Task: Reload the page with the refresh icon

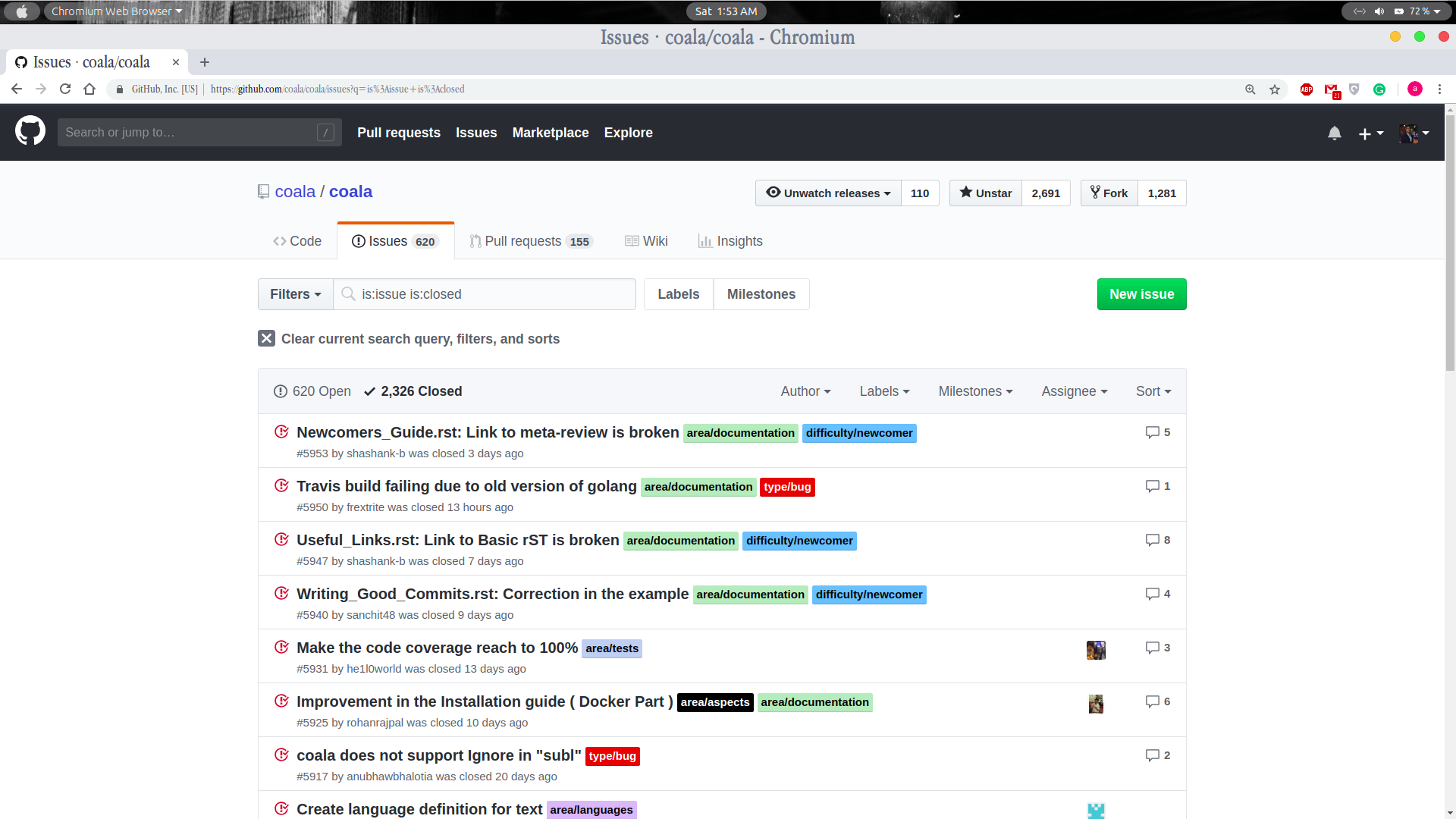Action: (65, 89)
